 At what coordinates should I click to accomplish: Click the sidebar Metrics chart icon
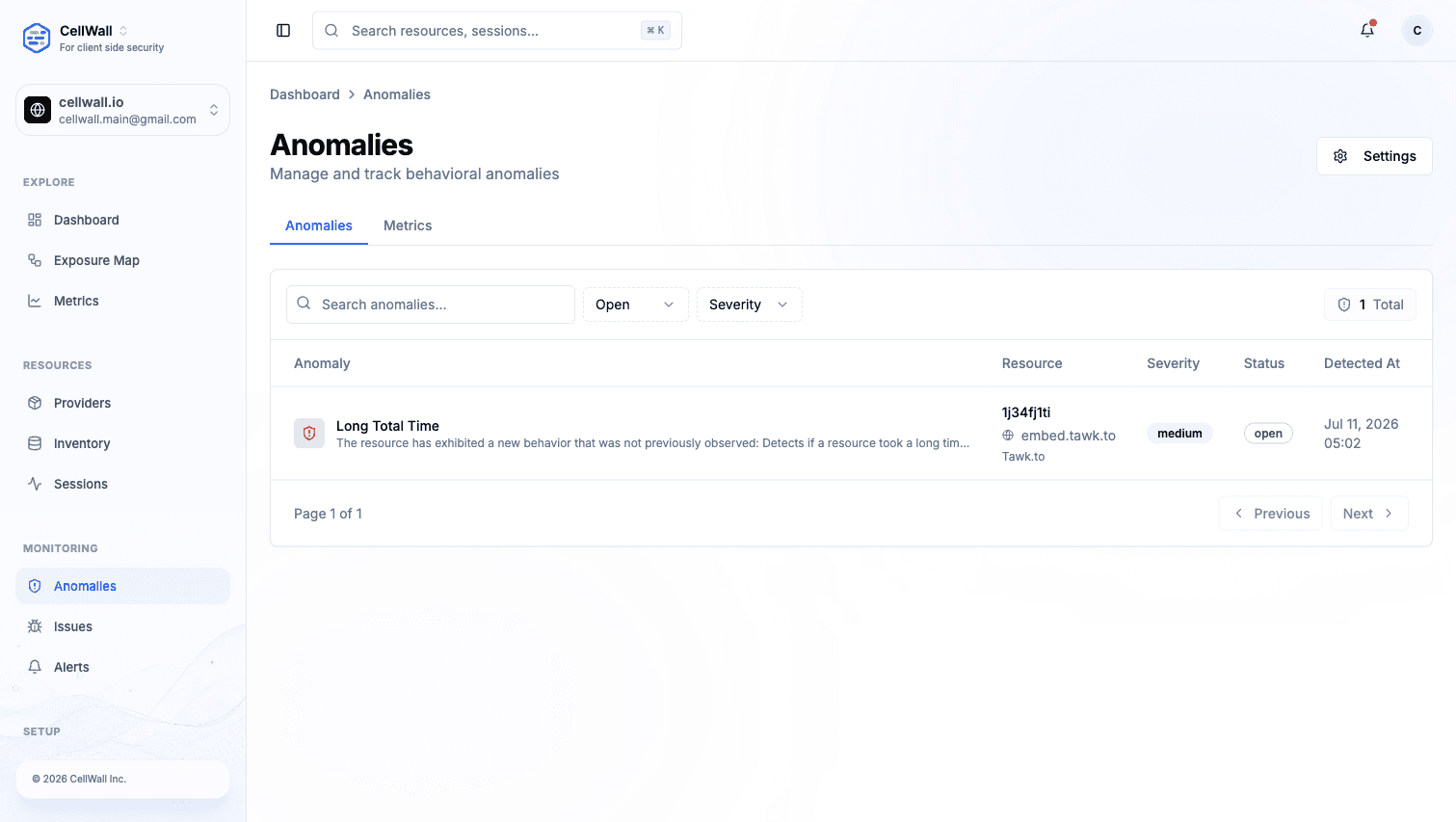tap(35, 301)
